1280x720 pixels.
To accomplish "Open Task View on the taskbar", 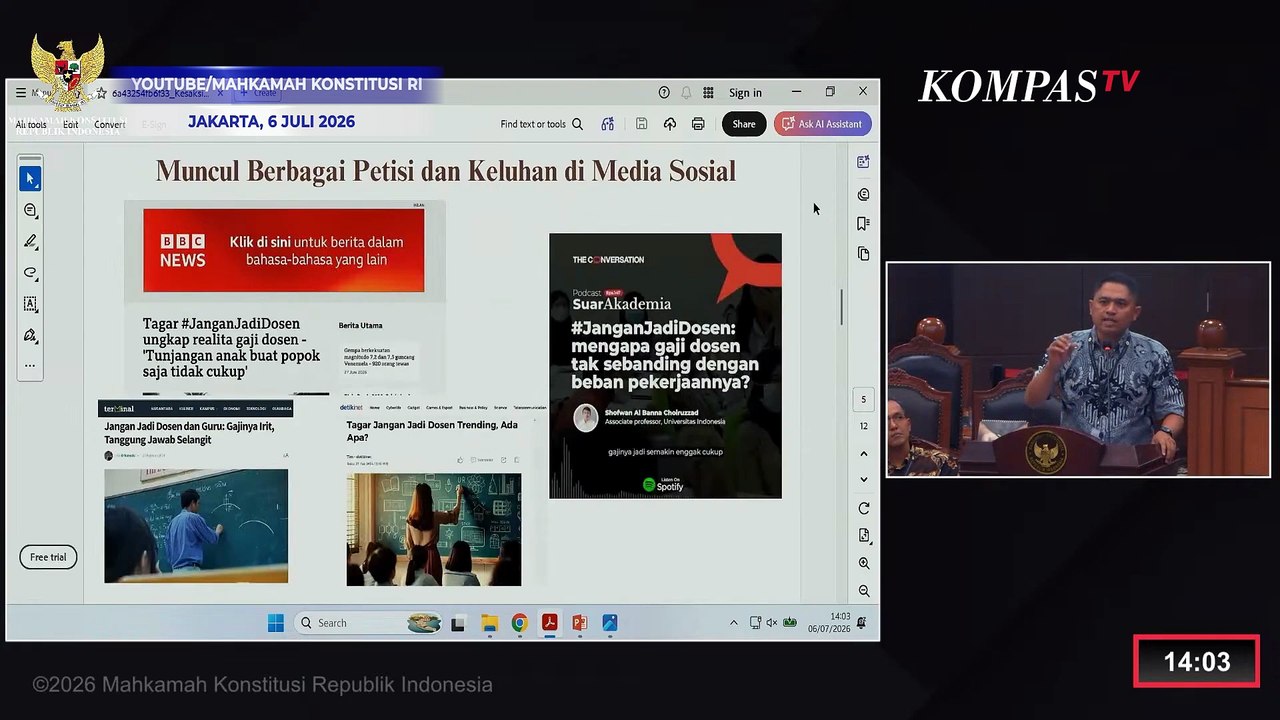I will [x=458, y=623].
